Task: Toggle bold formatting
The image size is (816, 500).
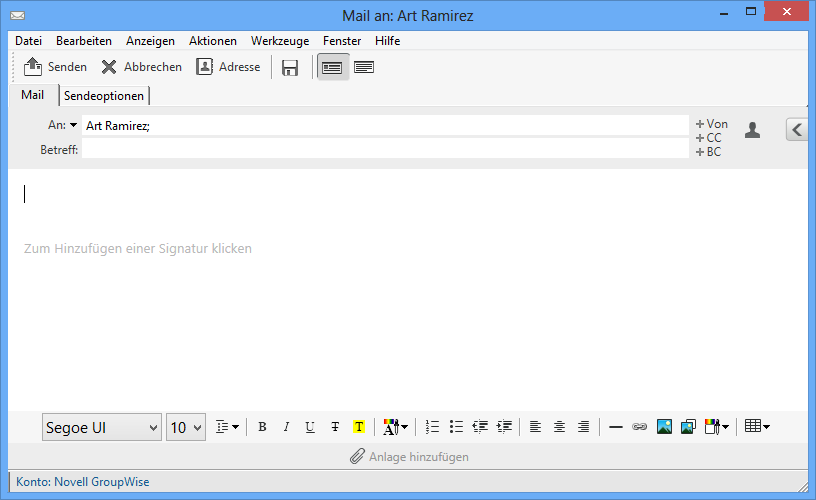Action: pyautogui.click(x=262, y=427)
